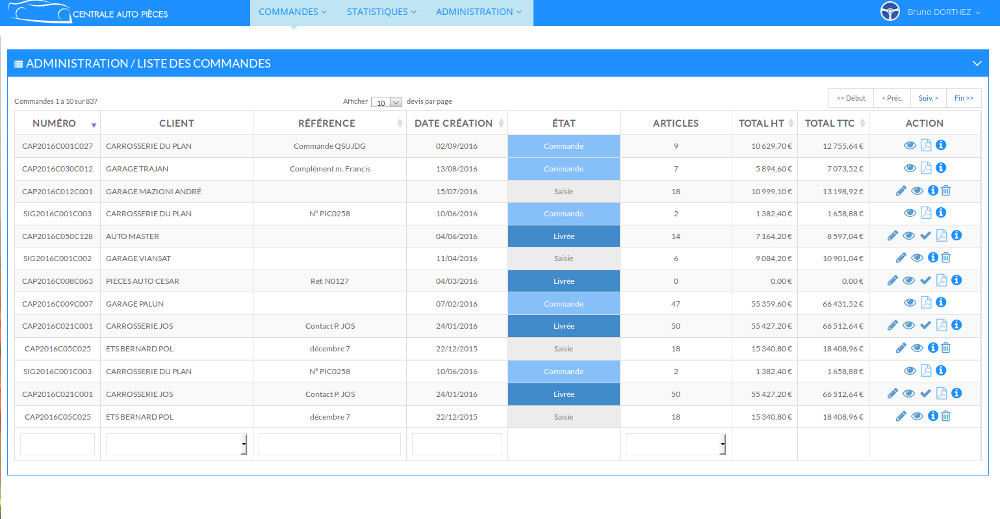Sort by Total TTC column

[x=833, y=123]
